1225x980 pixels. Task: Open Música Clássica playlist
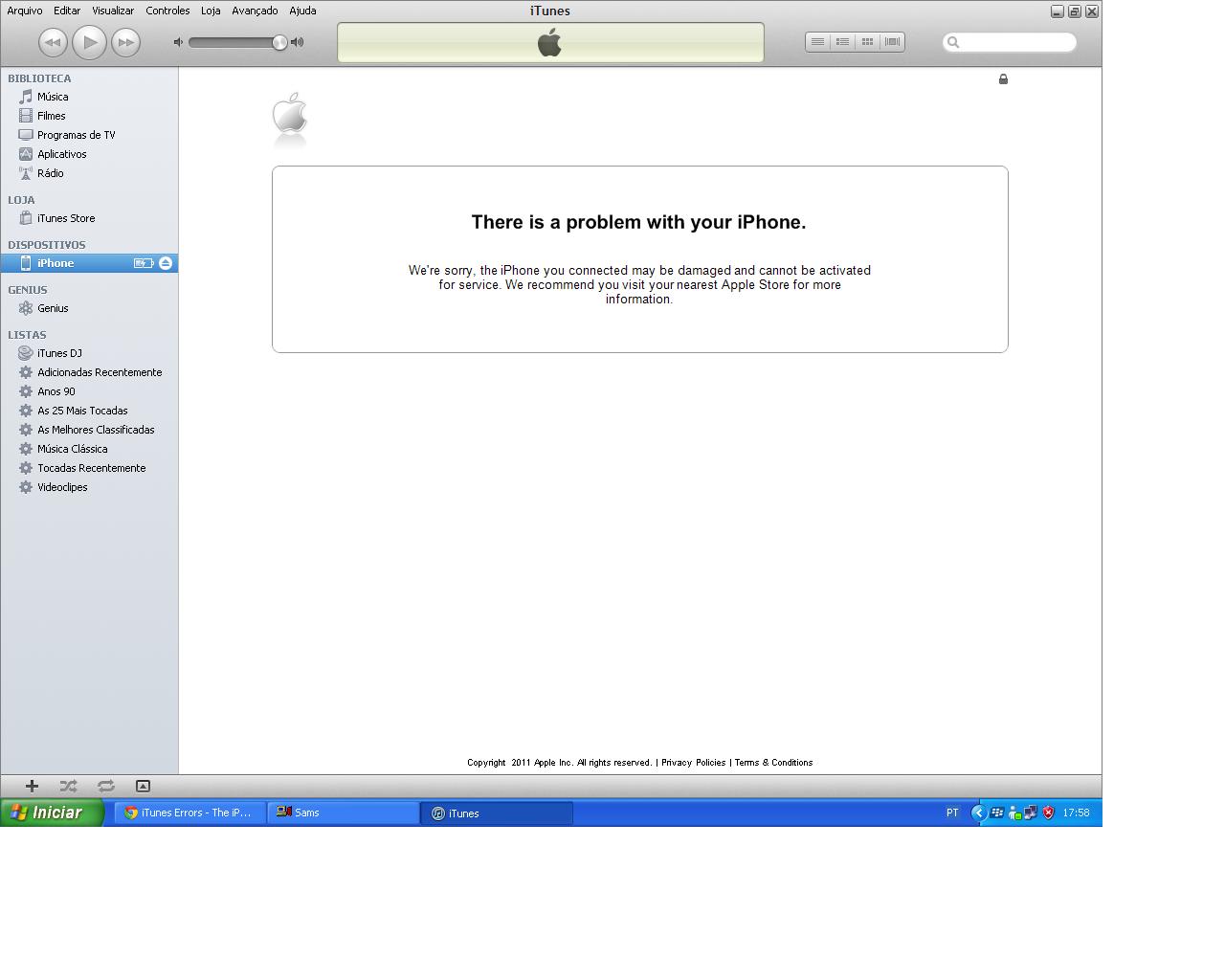click(89, 449)
